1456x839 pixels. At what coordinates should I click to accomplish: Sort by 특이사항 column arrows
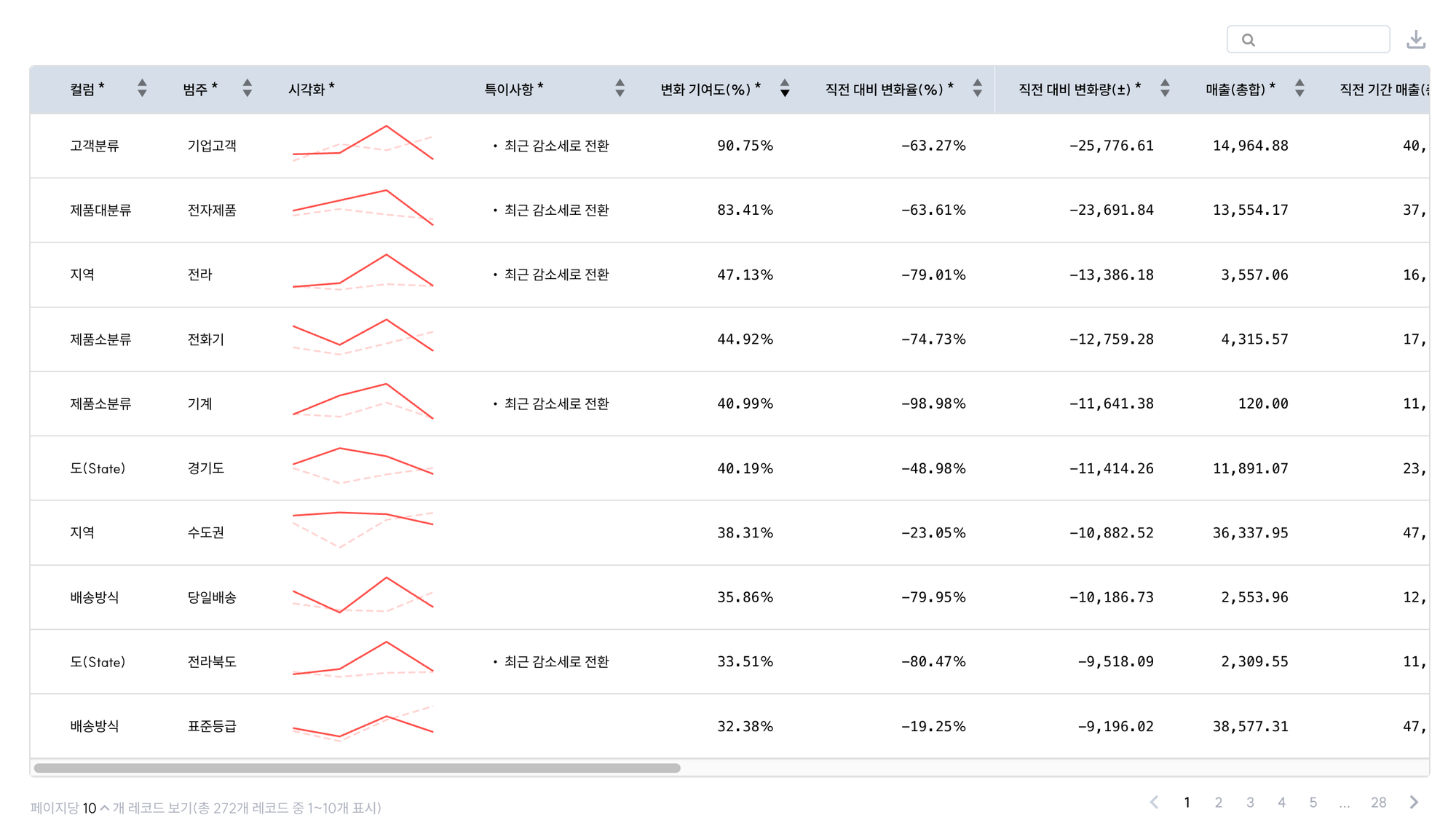(620, 88)
